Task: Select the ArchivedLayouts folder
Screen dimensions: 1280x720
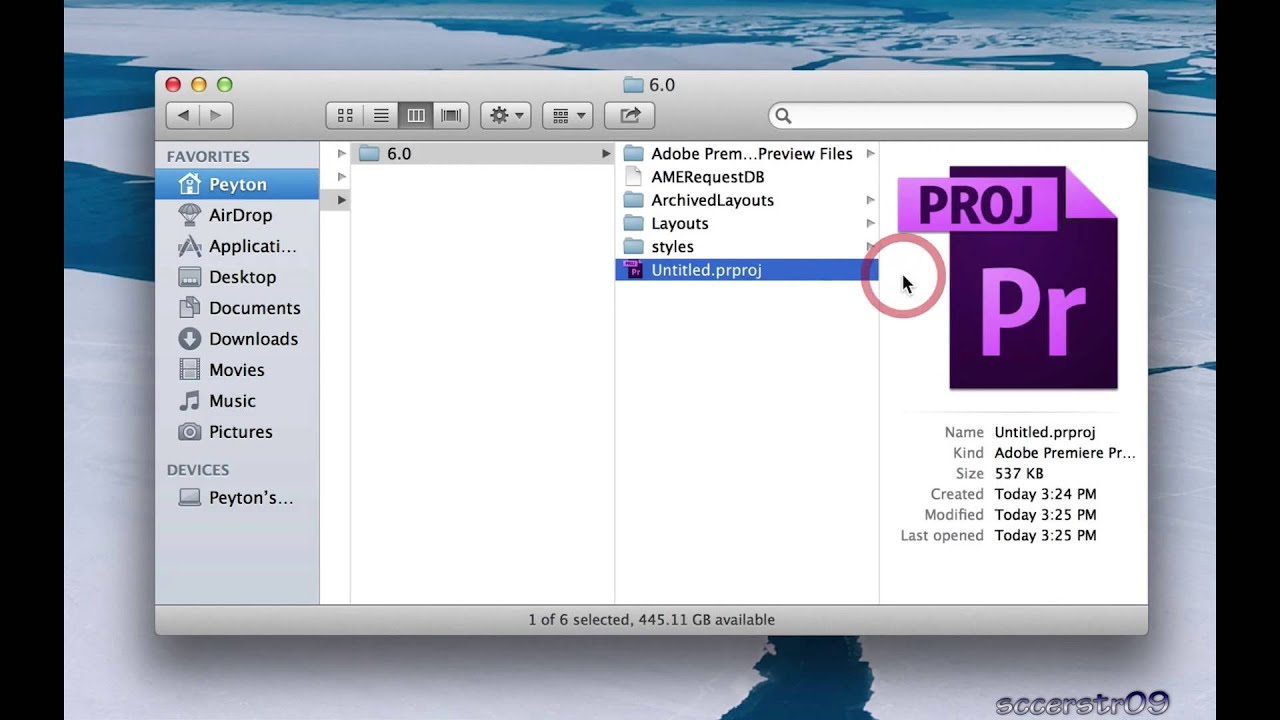Action: (x=747, y=200)
